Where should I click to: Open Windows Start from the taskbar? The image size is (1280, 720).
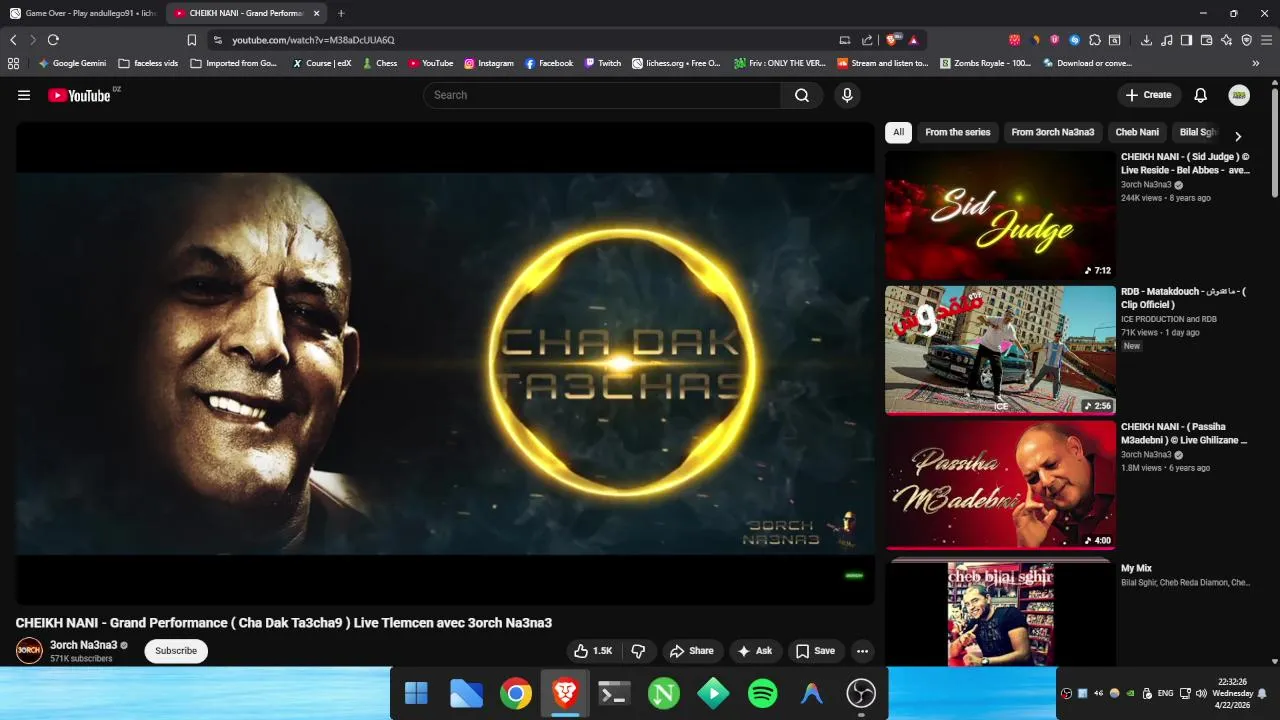[416, 693]
